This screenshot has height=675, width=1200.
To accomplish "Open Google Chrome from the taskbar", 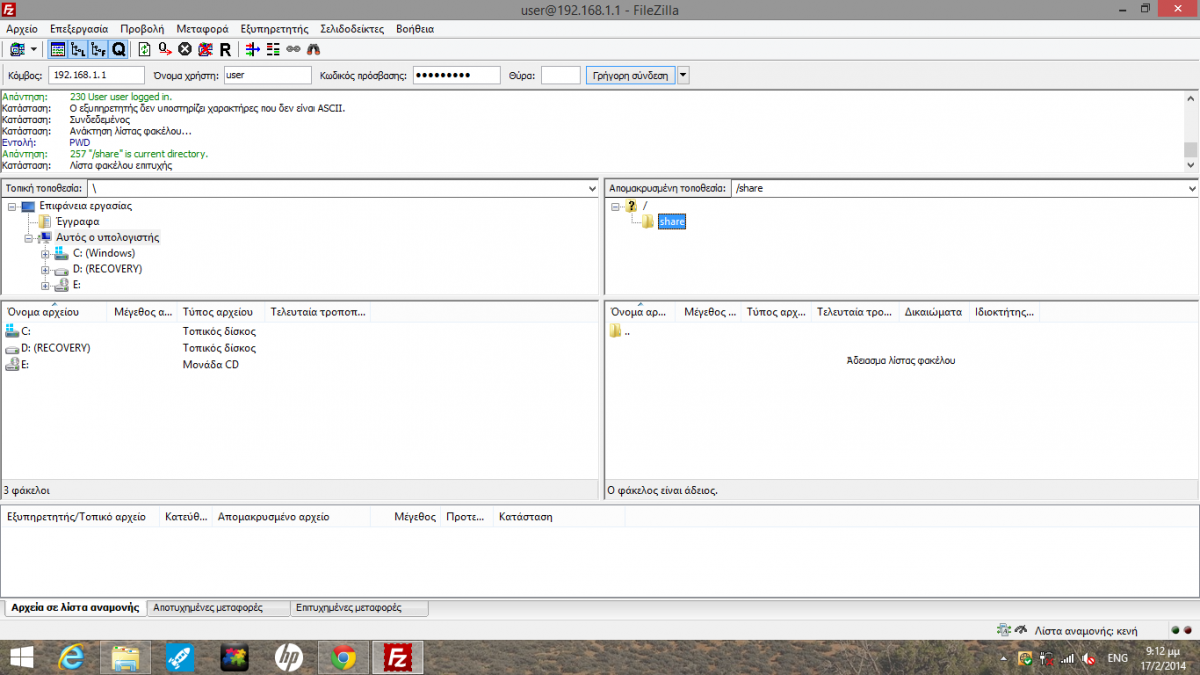I will [x=343, y=657].
